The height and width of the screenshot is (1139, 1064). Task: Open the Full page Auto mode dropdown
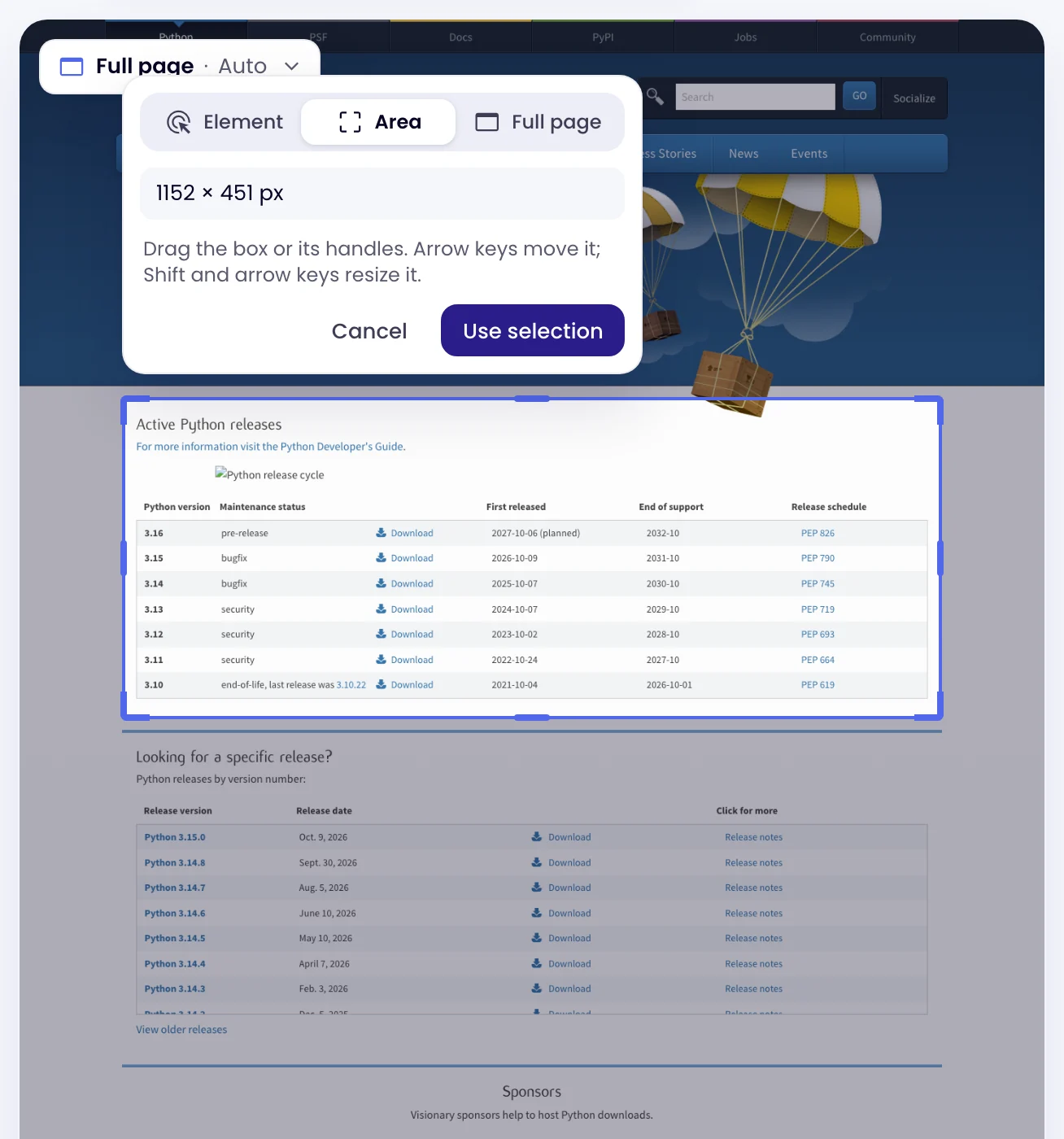tap(180, 66)
